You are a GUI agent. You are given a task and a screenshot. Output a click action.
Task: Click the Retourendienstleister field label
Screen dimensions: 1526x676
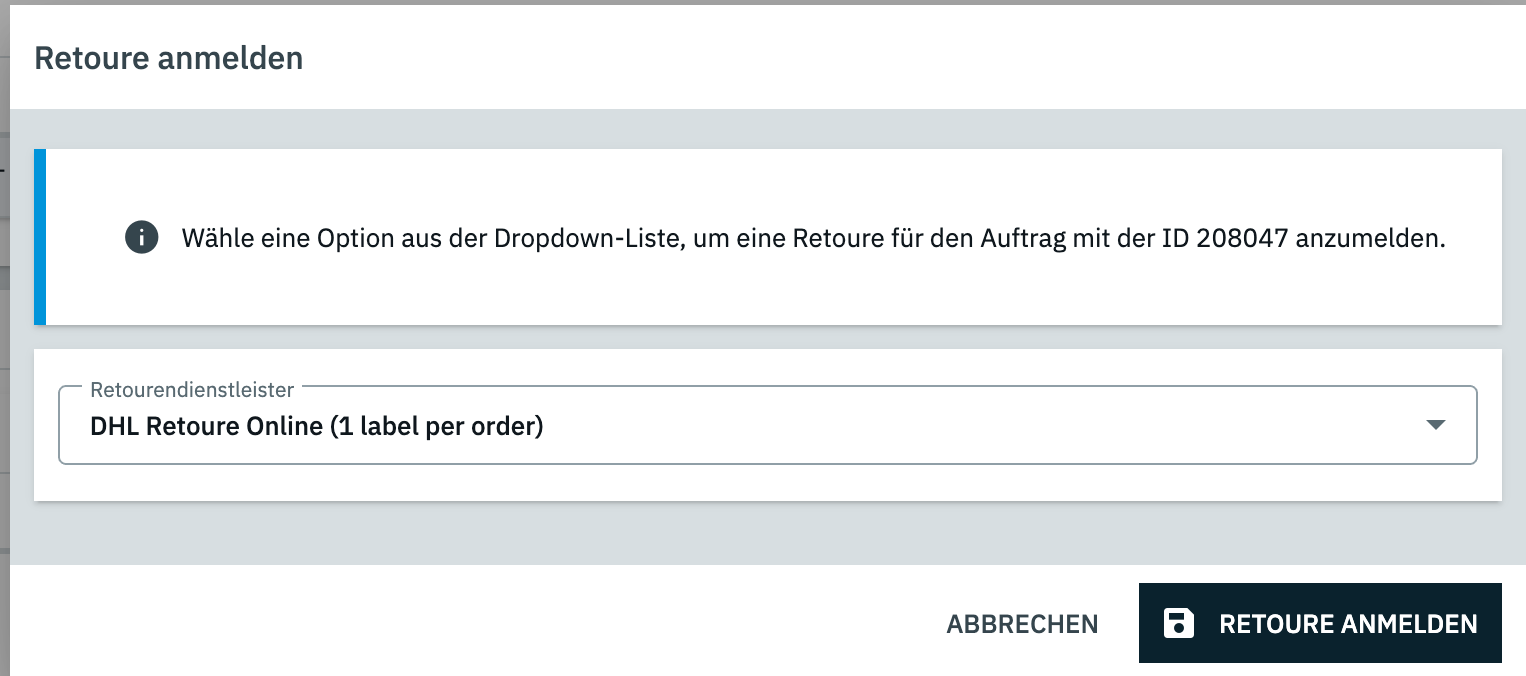point(192,389)
